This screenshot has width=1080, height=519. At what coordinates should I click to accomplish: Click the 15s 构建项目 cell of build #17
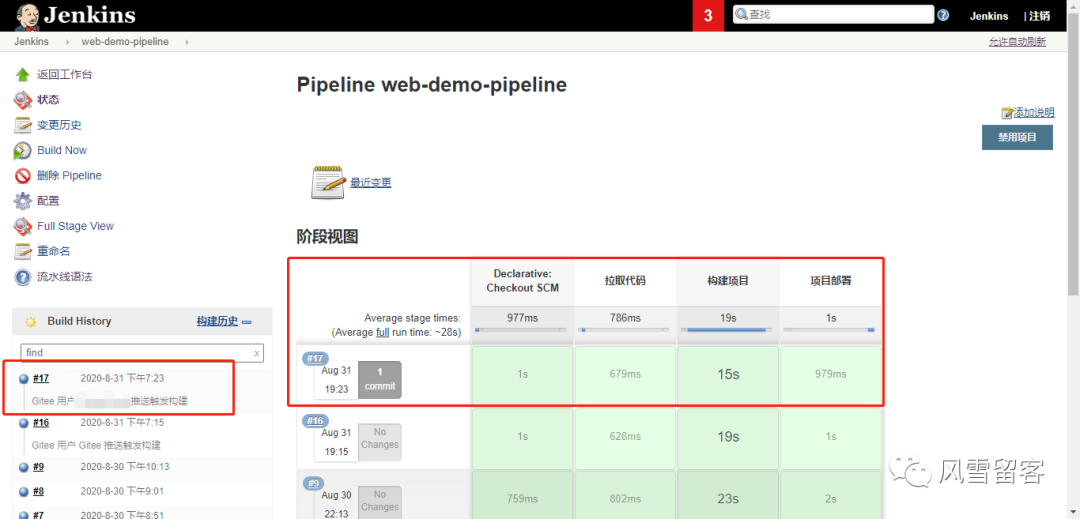pyautogui.click(x=728, y=374)
